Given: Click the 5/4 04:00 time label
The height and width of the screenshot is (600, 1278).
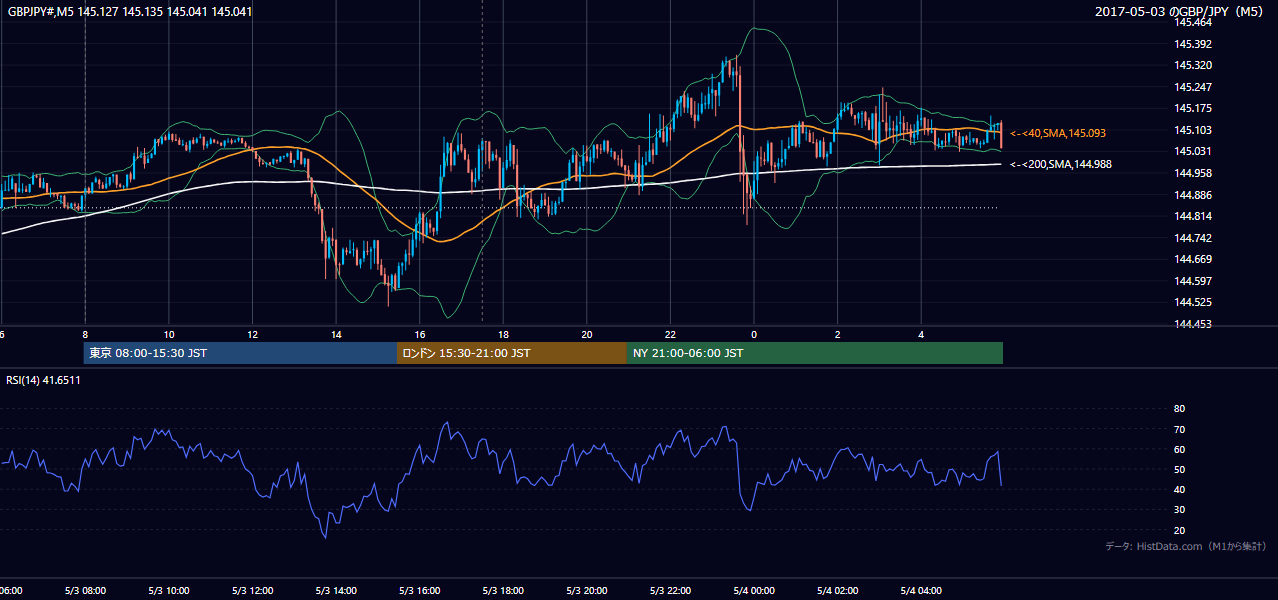Looking at the screenshot, I should pyautogui.click(x=921, y=591).
